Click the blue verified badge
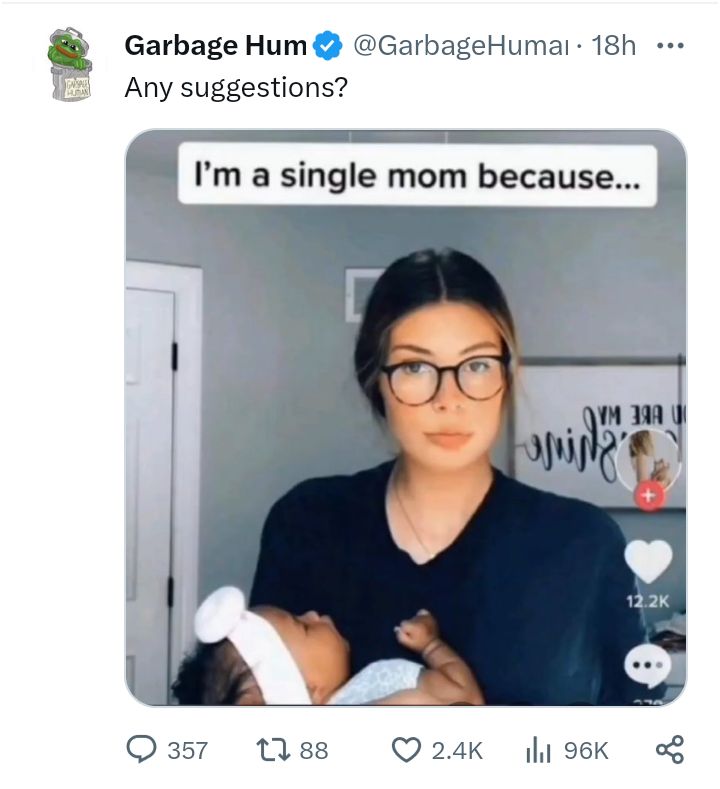 (x=328, y=46)
